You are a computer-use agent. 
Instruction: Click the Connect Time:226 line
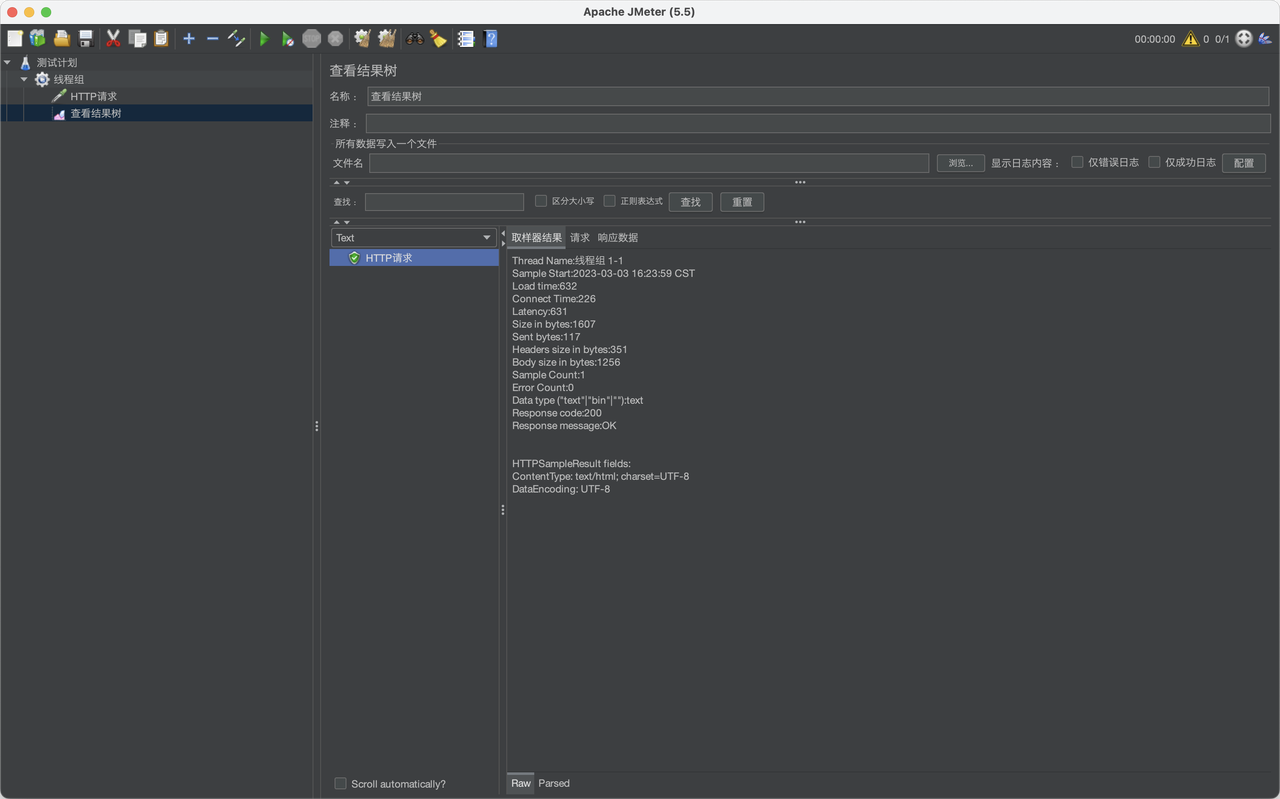[554, 299]
